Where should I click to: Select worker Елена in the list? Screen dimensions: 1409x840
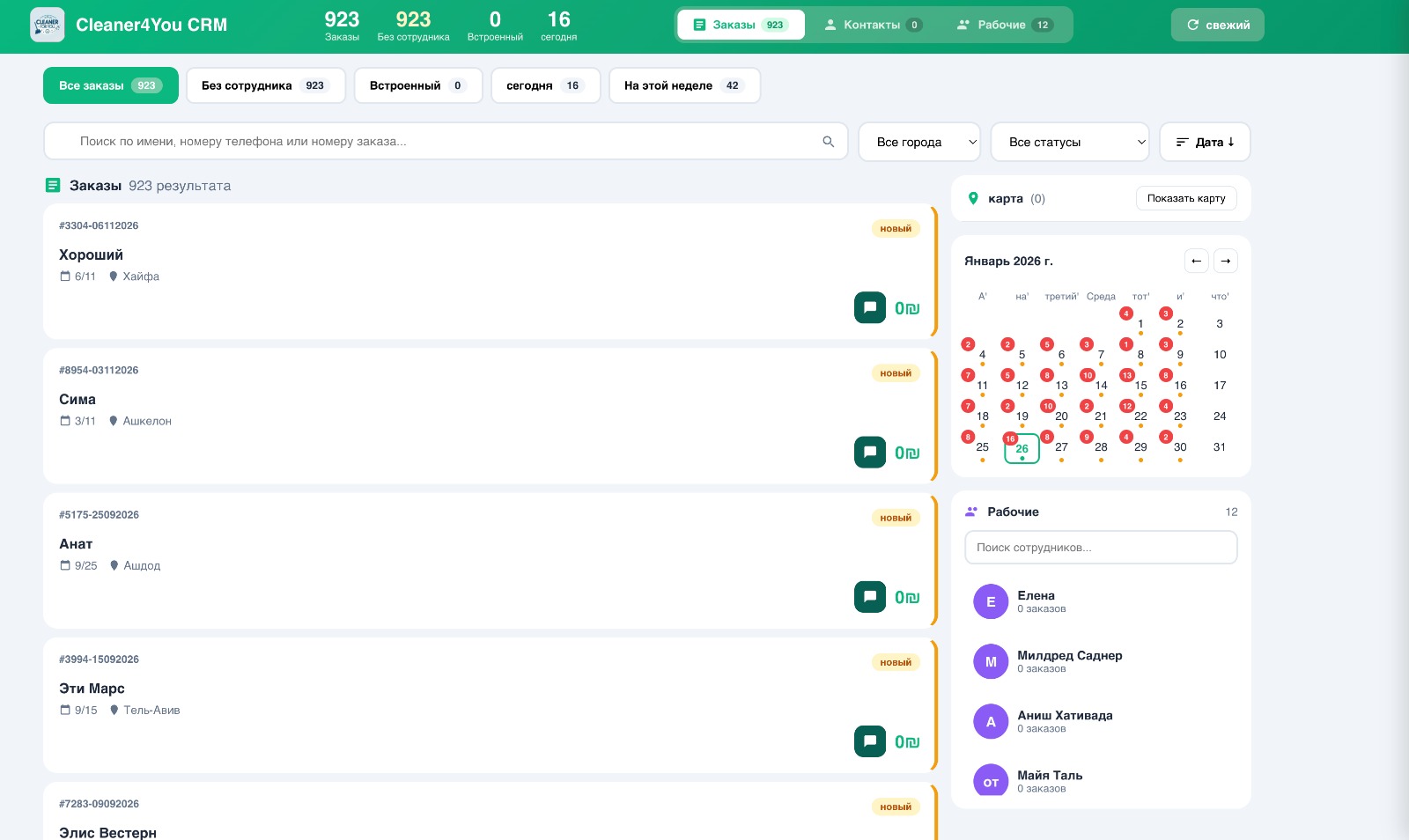point(1101,601)
